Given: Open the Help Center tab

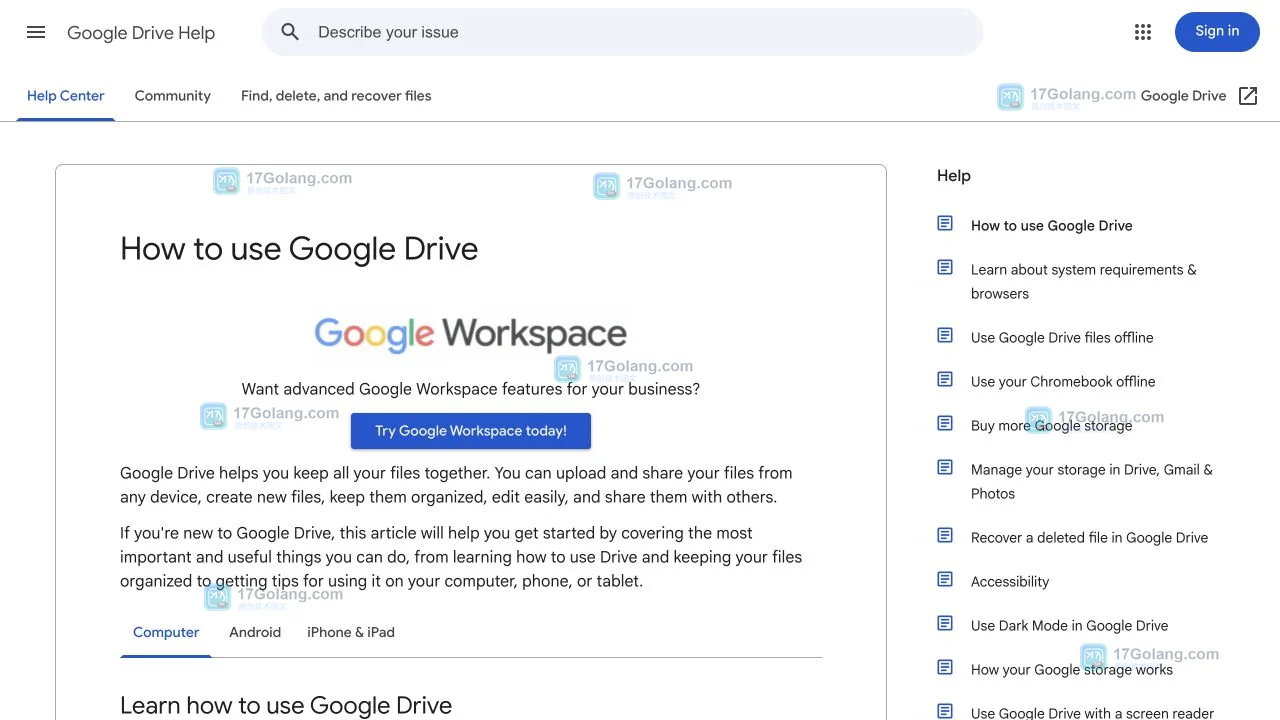Looking at the screenshot, I should (66, 96).
